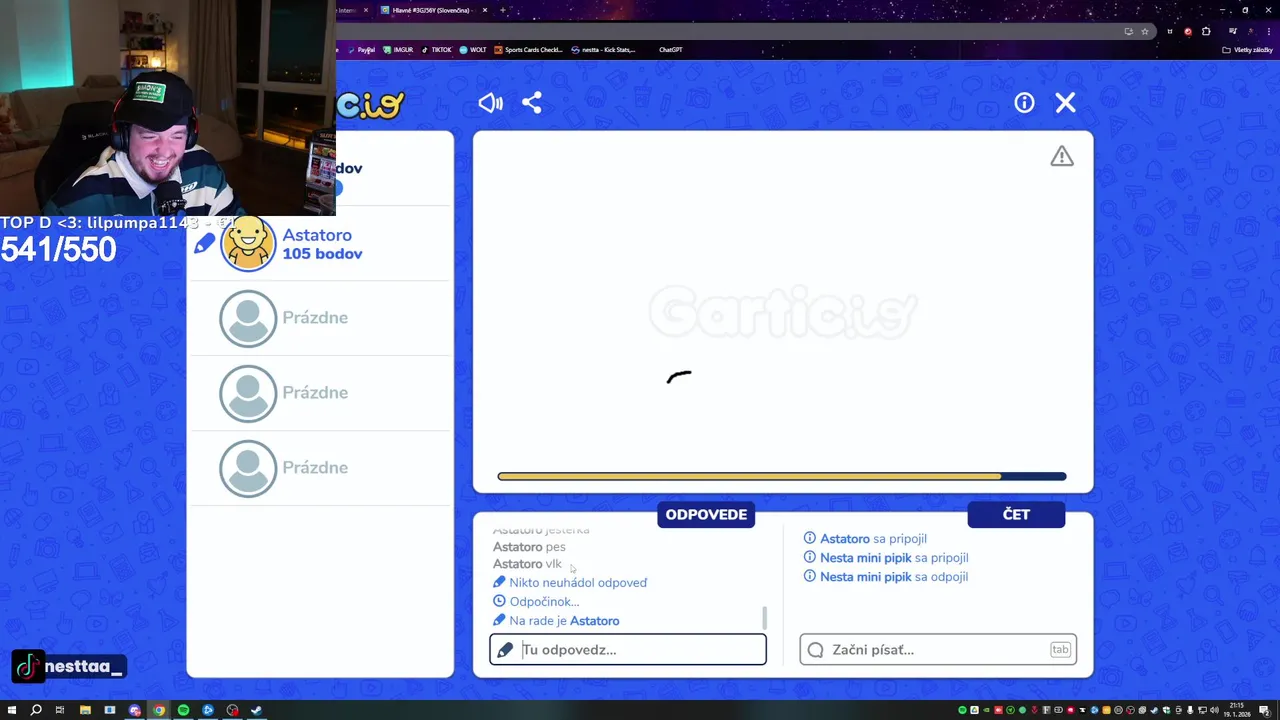The height and width of the screenshot is (720, 1280).
Task: Click 541/550 counter overlay
Action: coord(58,249)
